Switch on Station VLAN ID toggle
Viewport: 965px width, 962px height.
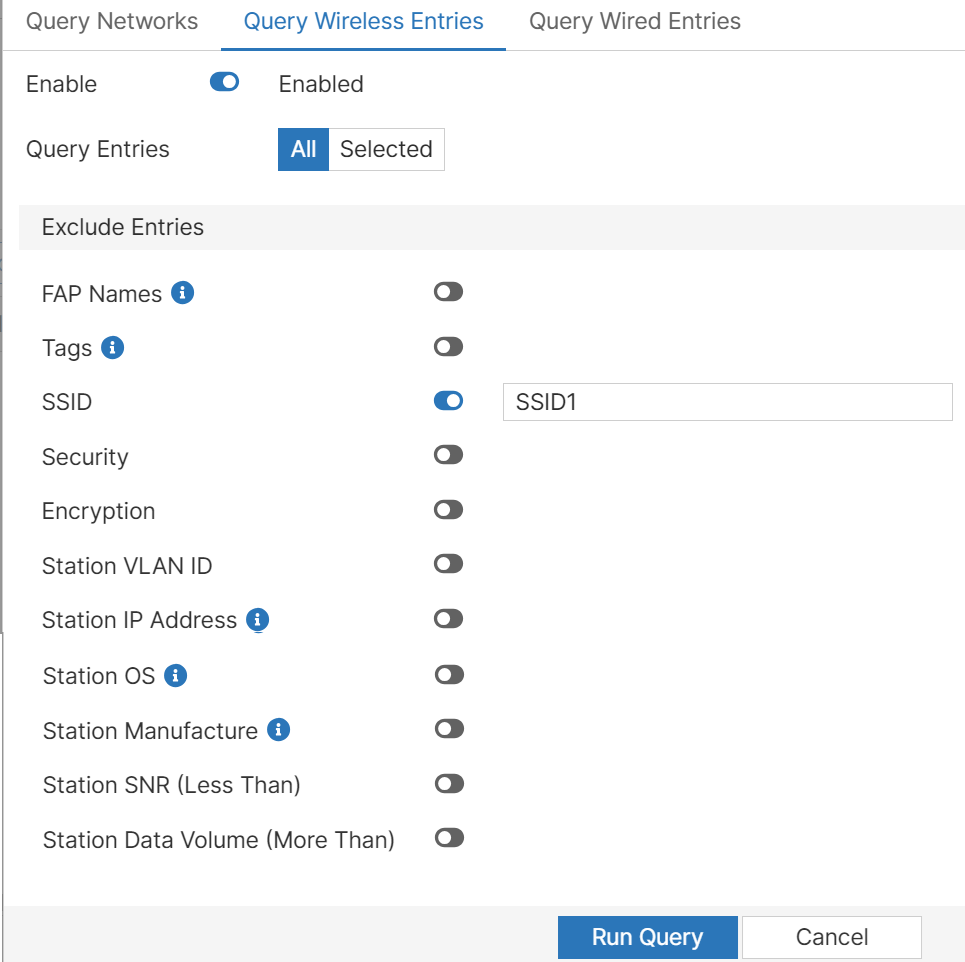click(x=449, y=564)
